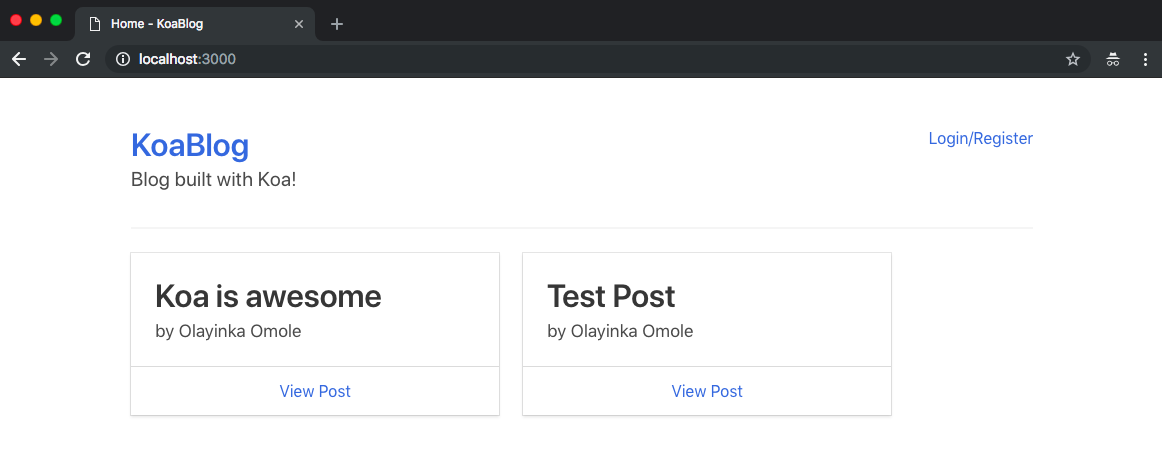Click the forward navigation arrow
This screenshot has height=473, width=1162.
click(51, 60)
